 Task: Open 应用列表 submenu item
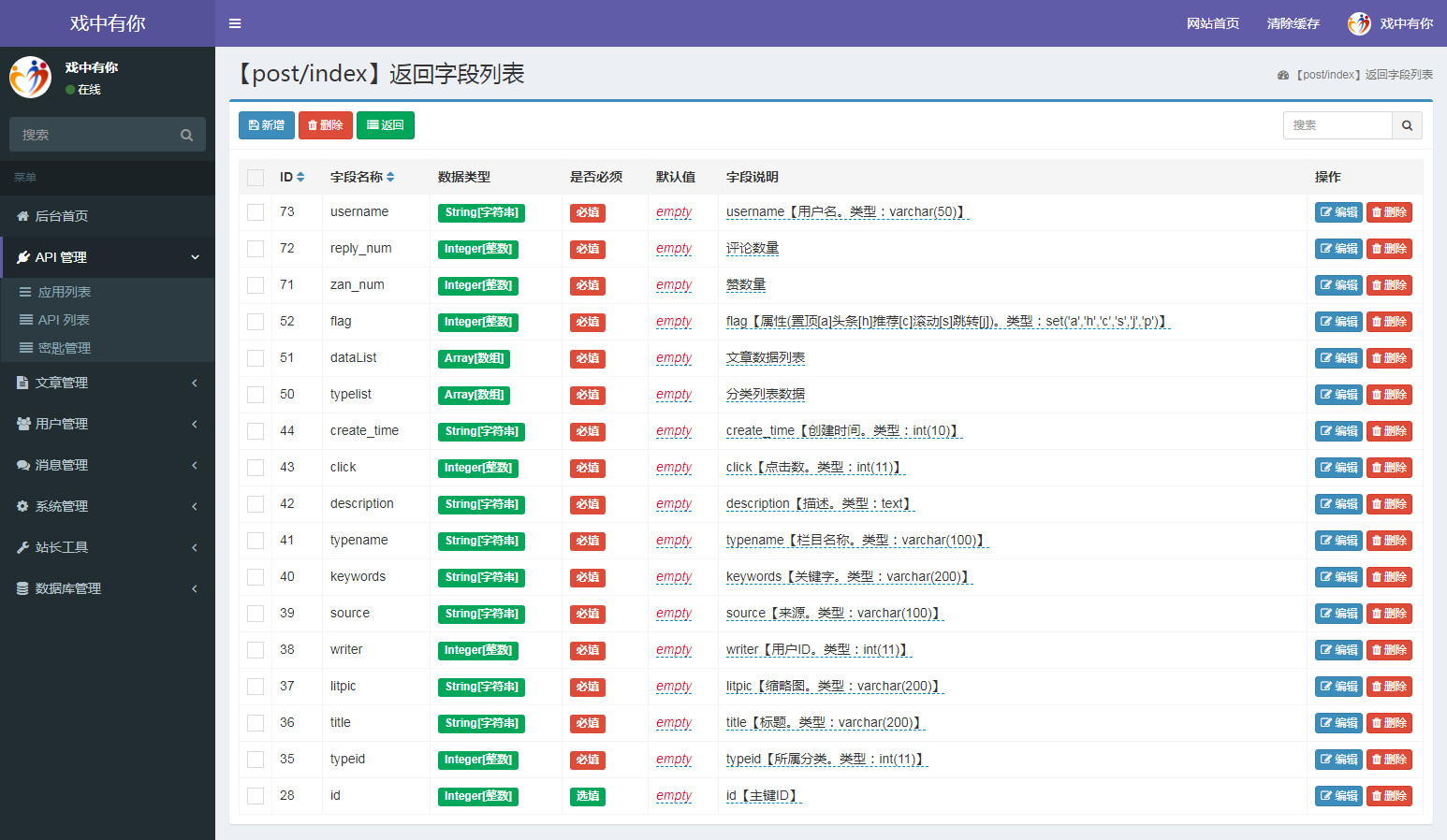point(108,292)
